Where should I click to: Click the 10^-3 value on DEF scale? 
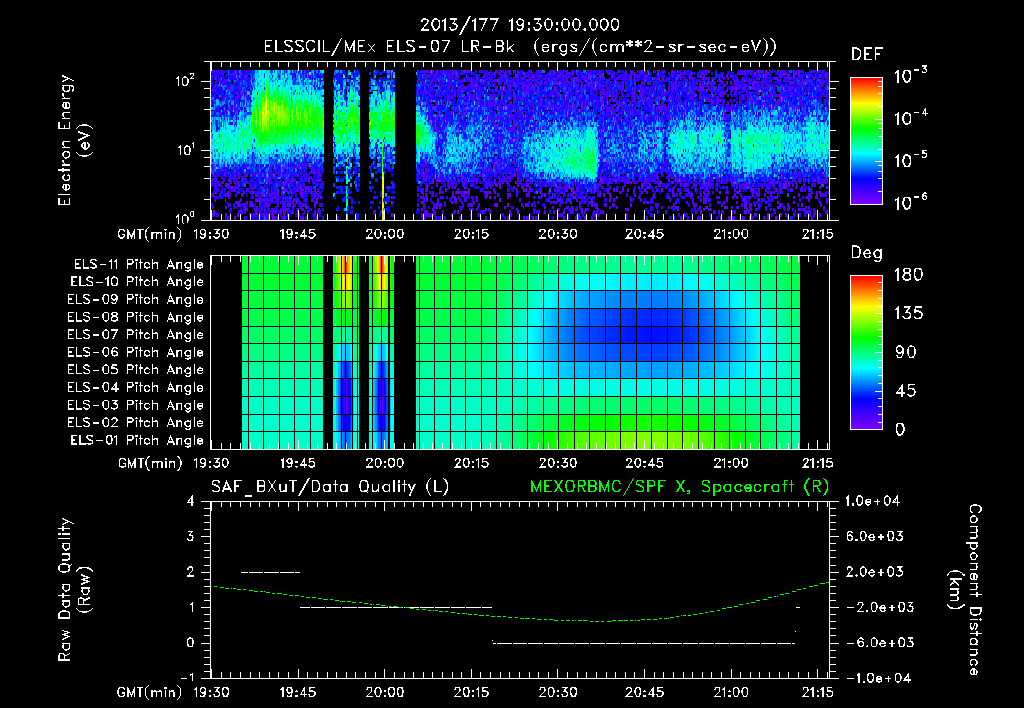tap(910, 75)
